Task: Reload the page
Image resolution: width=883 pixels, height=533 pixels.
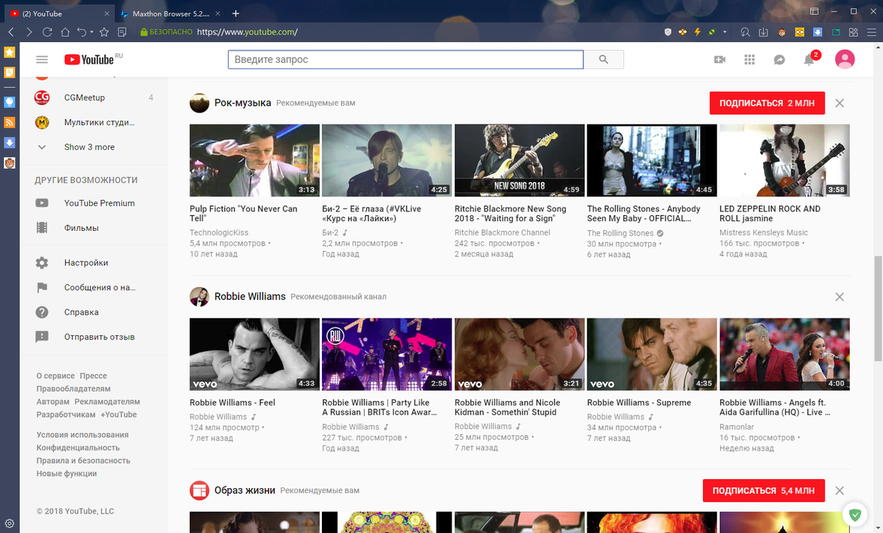Action: (x=47, y=32)
